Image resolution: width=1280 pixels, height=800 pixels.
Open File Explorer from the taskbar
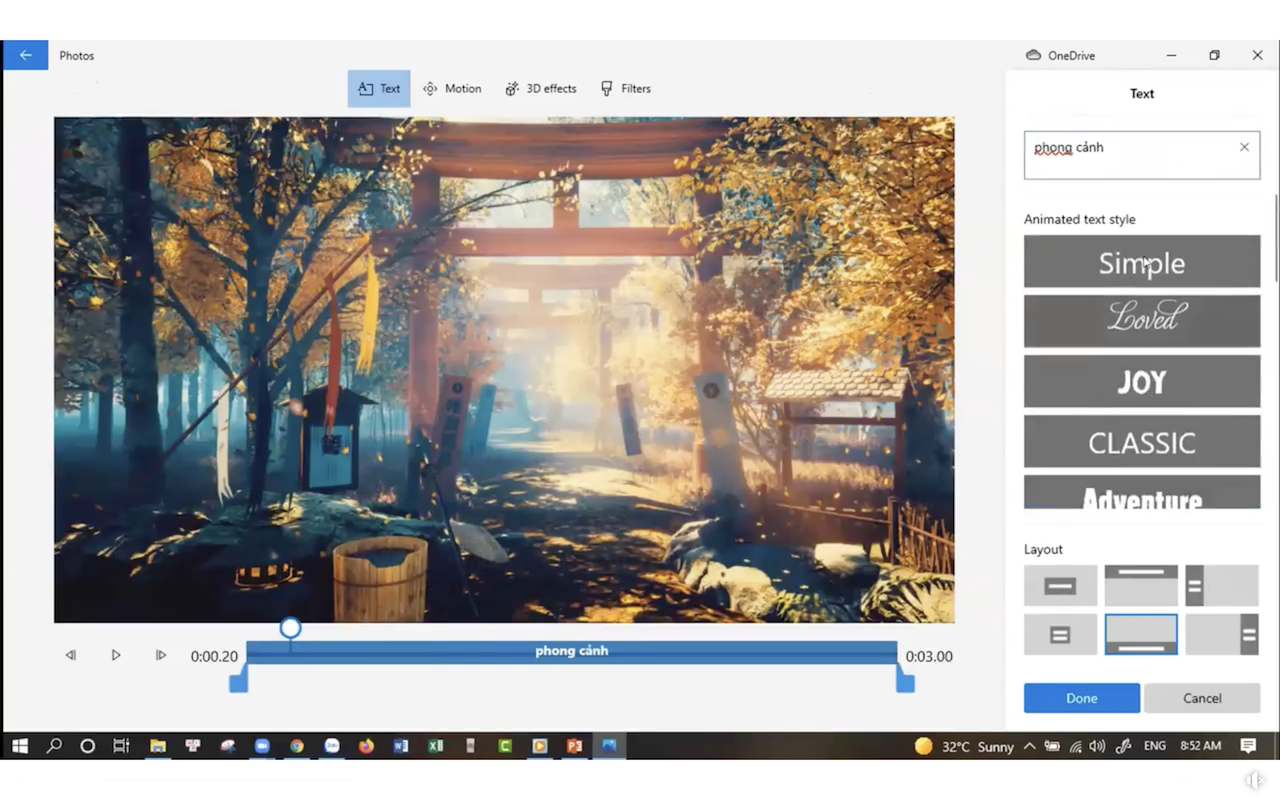pos(158,746)
